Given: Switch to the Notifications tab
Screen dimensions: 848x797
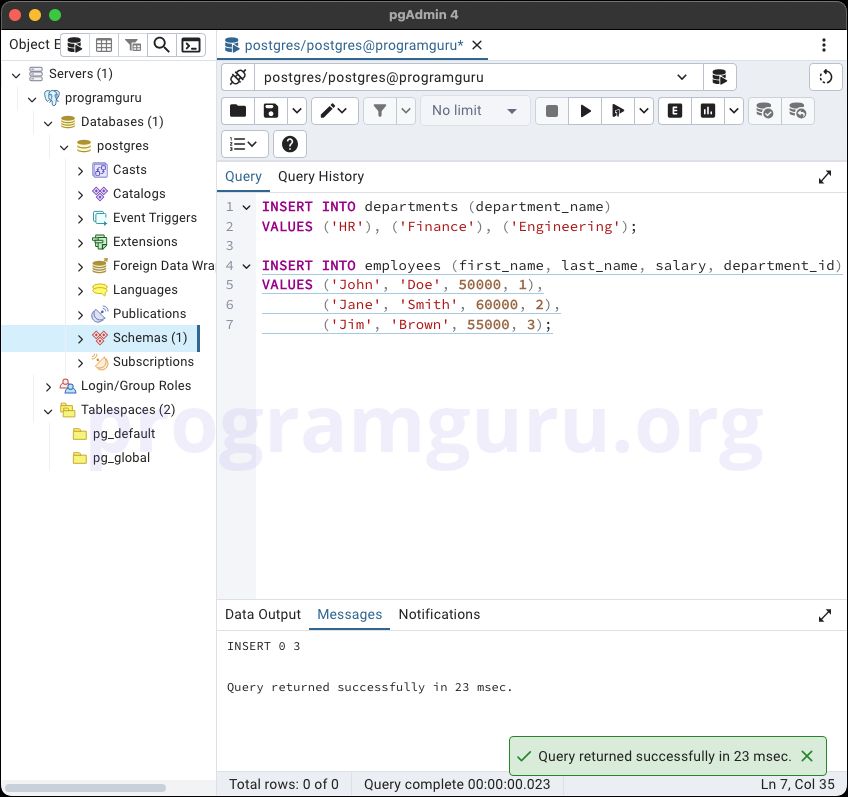Looking at the screenshot, I should click(x=439, y=615).
